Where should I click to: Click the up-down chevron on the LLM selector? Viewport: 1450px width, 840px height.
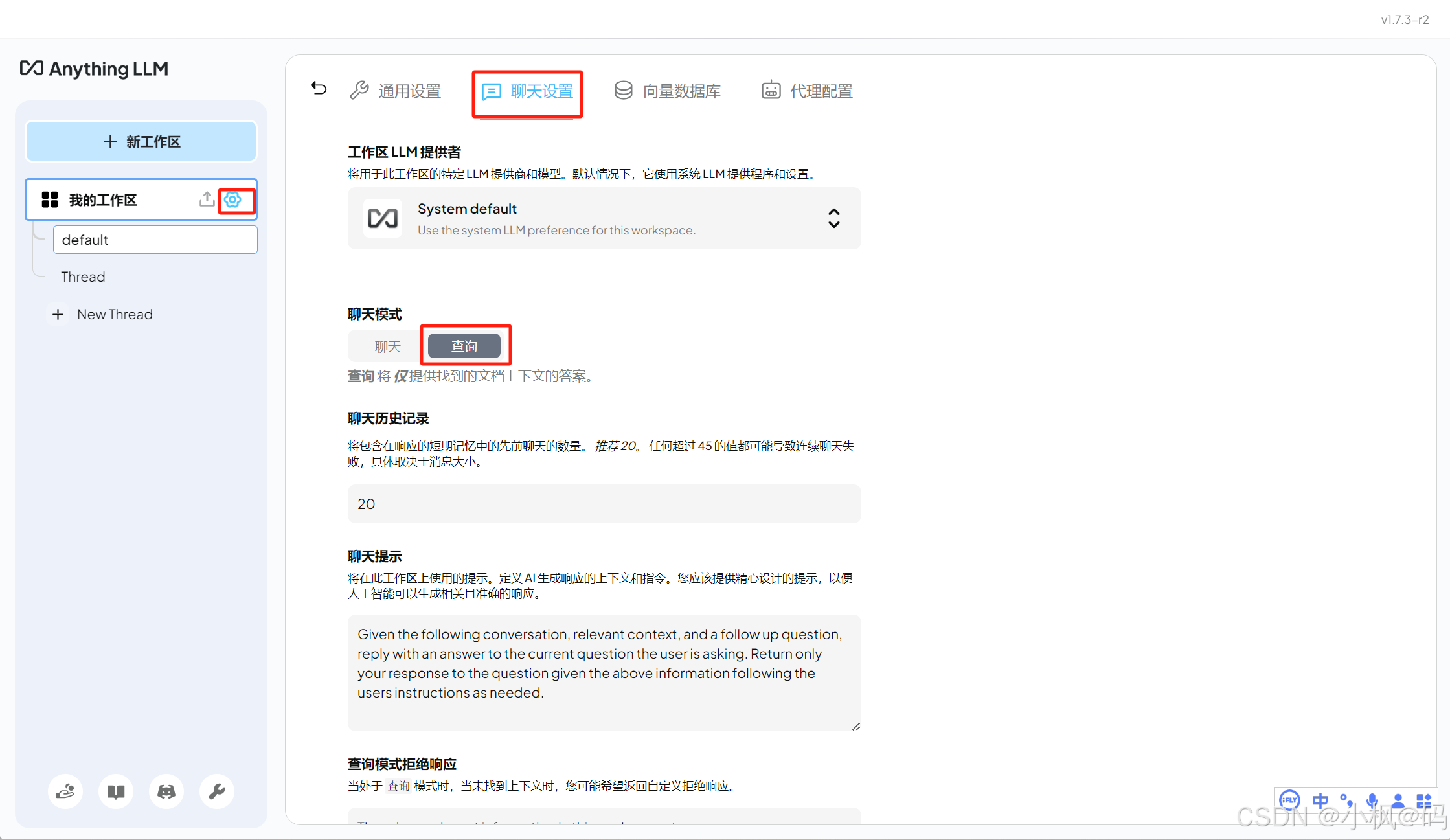pos(834,219)
